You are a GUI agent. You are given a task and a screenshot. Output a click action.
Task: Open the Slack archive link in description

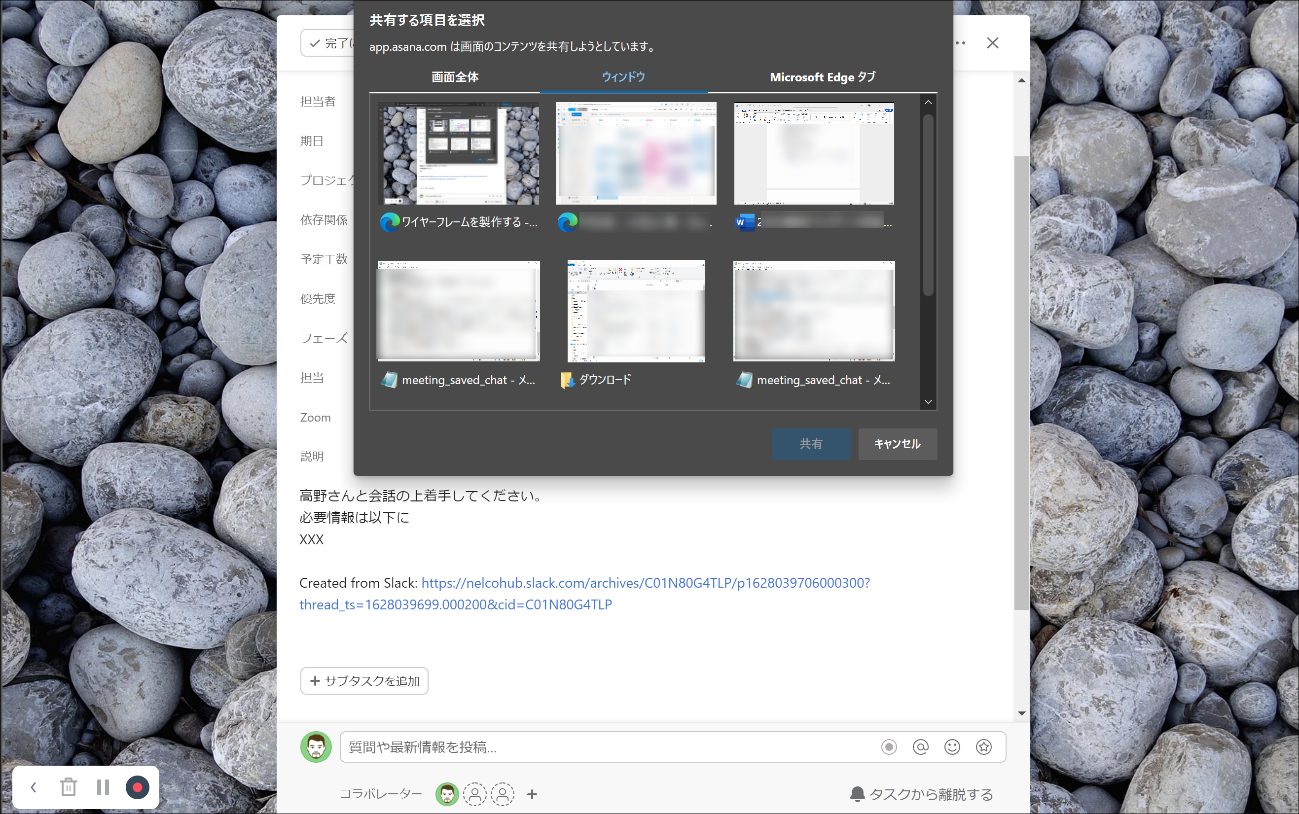click(585, 594)
